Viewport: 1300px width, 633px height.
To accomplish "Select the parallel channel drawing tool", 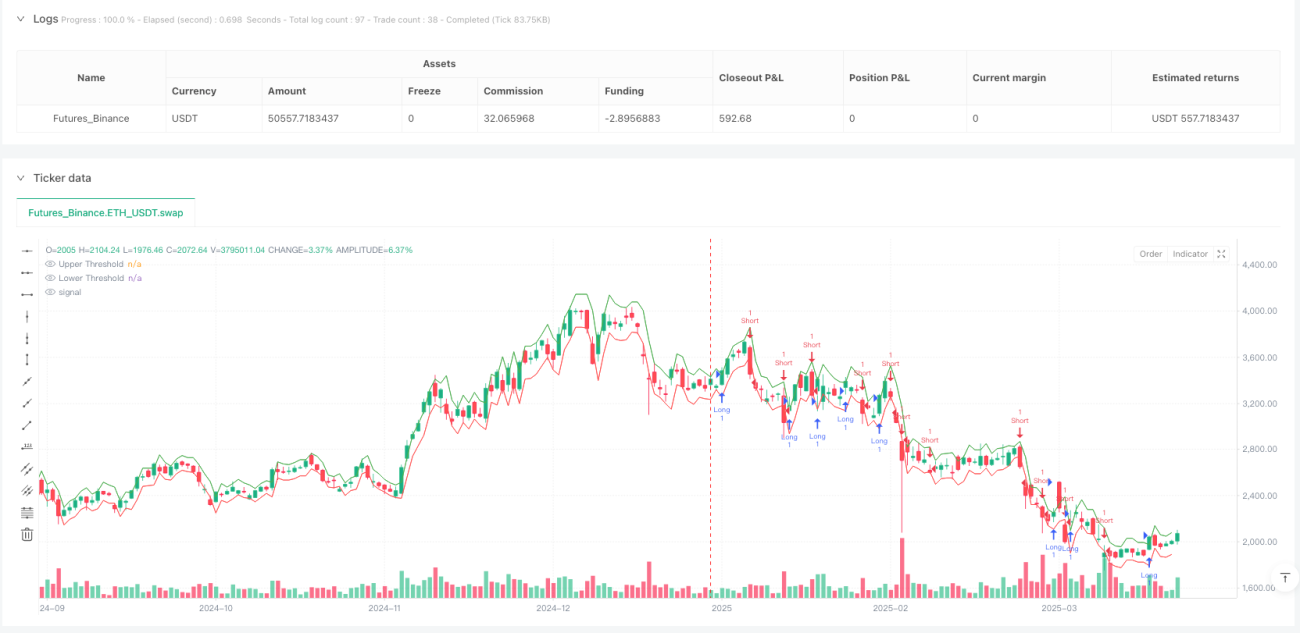I will (x=27, y=468).
